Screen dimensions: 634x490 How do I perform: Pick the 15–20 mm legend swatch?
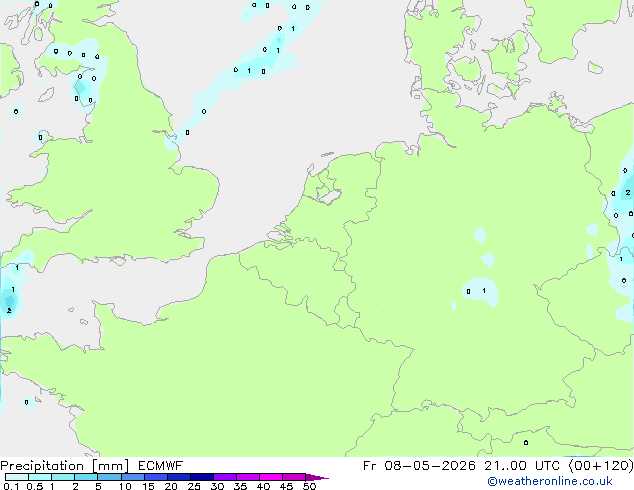pos(156,477)
